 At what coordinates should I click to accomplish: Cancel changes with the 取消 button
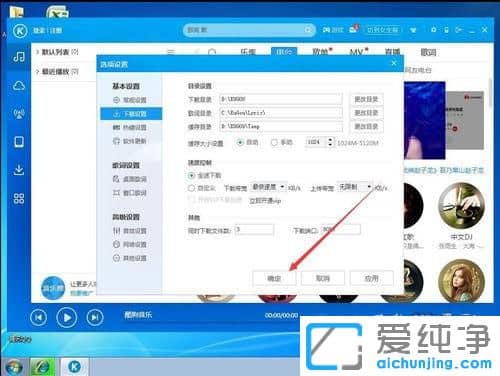click(323, 278)
